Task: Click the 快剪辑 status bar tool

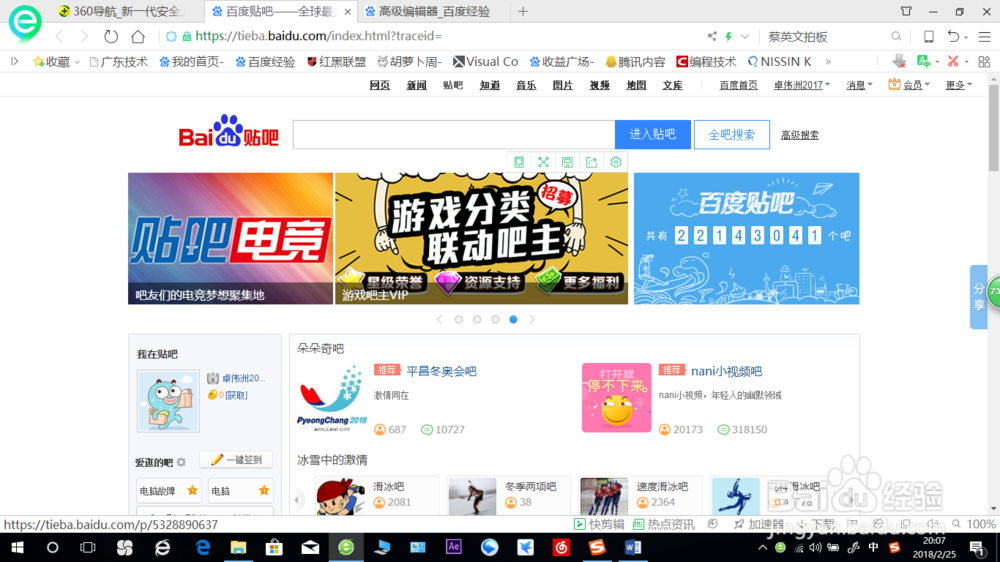Action: tap(599, 524)
